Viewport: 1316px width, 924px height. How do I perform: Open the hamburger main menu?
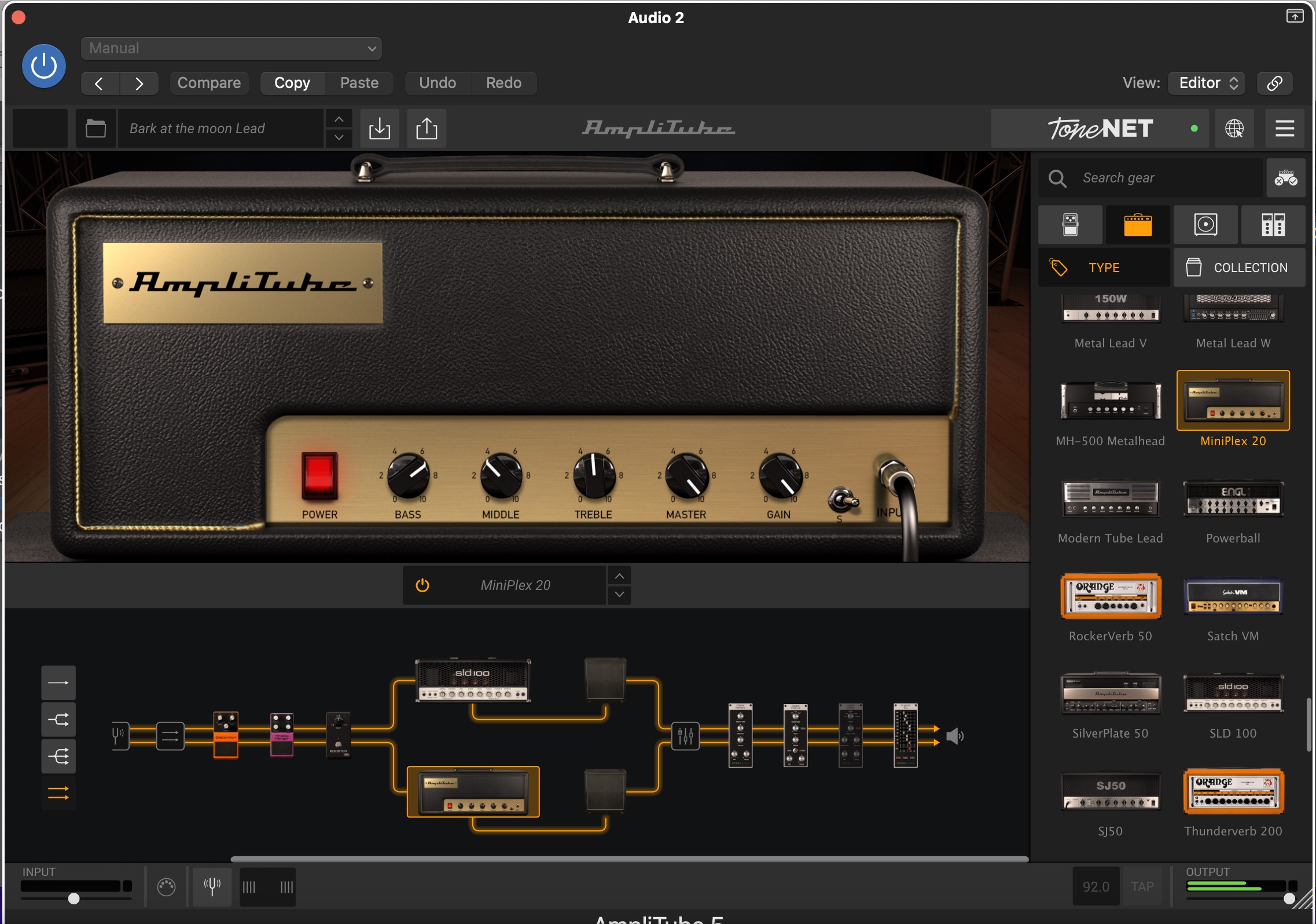pos(1285,129)
